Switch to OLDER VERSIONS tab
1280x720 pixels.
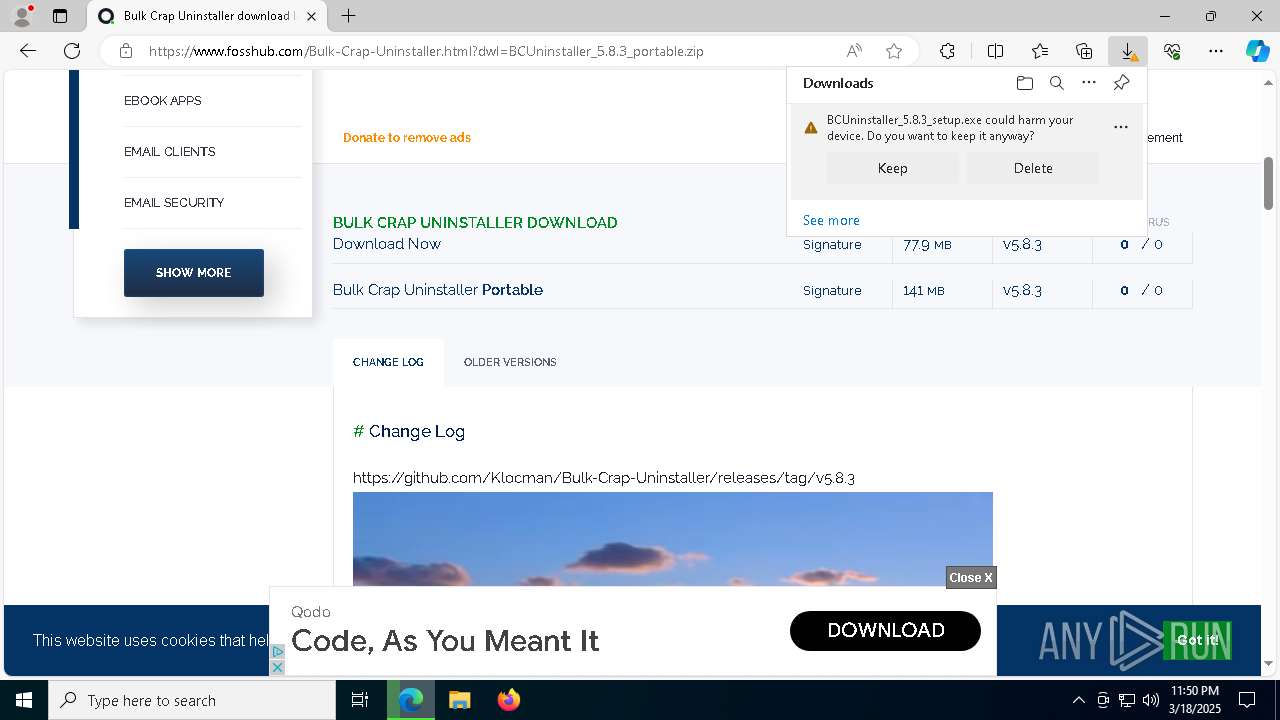pyautogui.click(x=510, y=362)
